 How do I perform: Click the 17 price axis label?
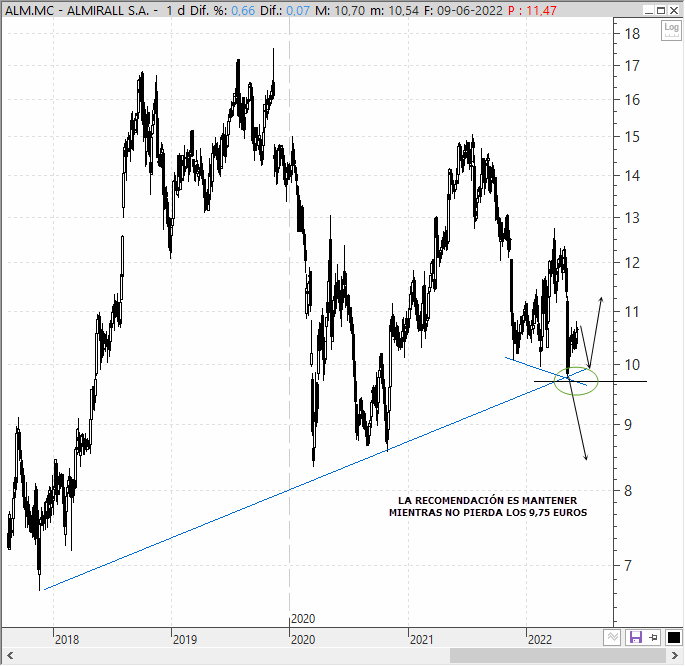tap(632, 66)
